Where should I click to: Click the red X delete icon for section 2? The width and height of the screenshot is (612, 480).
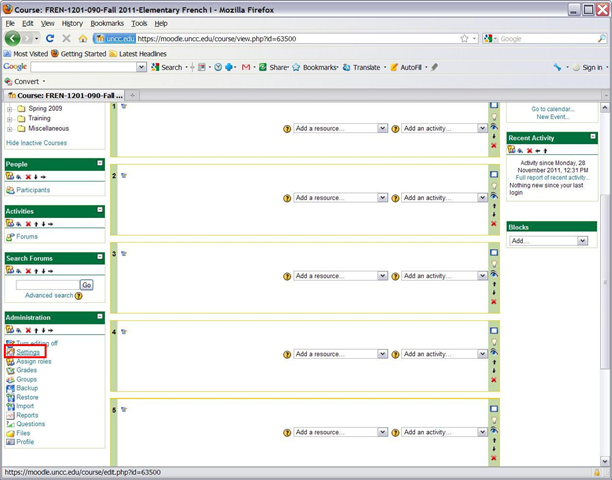[493, 223]
